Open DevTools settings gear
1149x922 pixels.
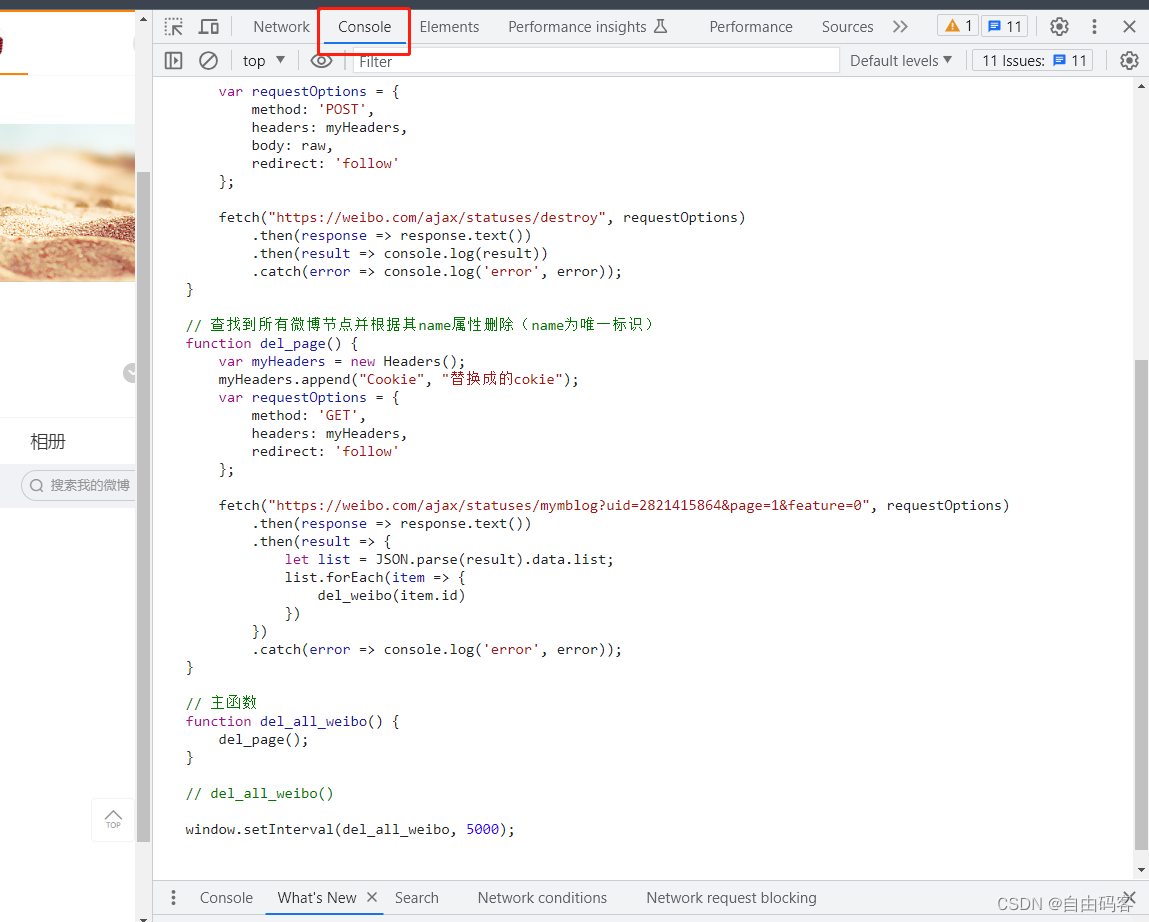pos(1059,27)
